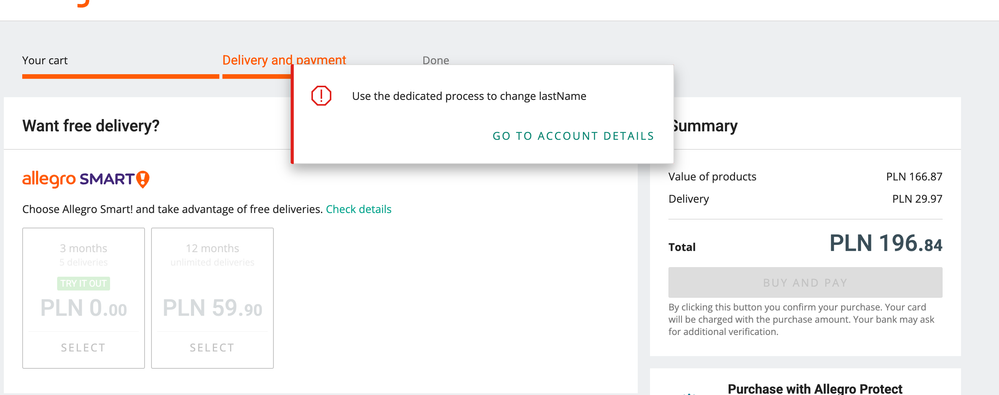Click the Summary heading
This screenshot has width=999, height=395.
point(704,126)
